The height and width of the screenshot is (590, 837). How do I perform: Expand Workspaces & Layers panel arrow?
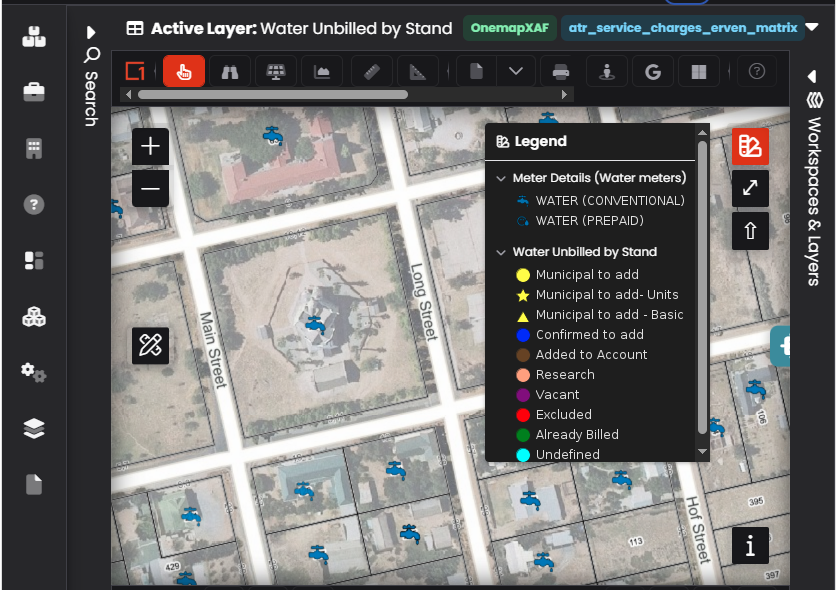pyautogui.click(x=812, y=76)
